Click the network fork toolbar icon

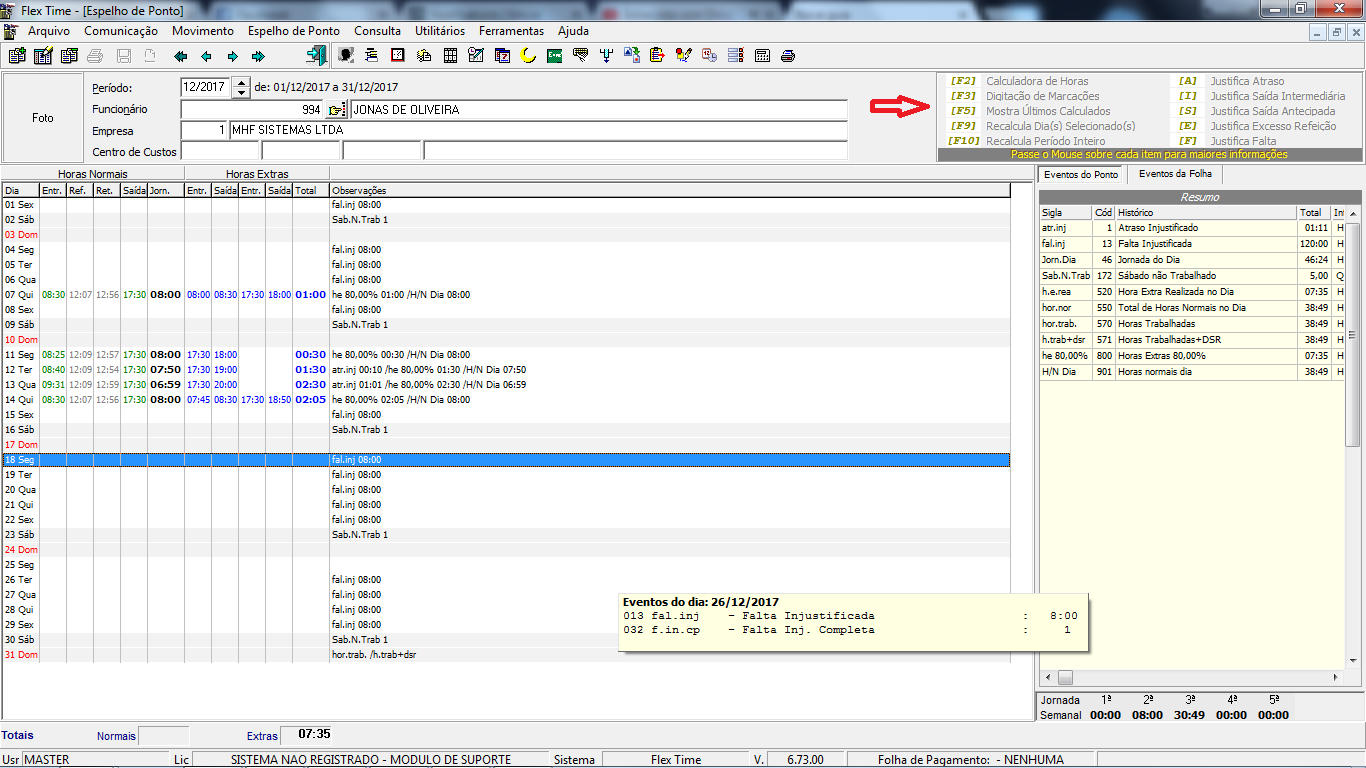(x=606, y=56)
